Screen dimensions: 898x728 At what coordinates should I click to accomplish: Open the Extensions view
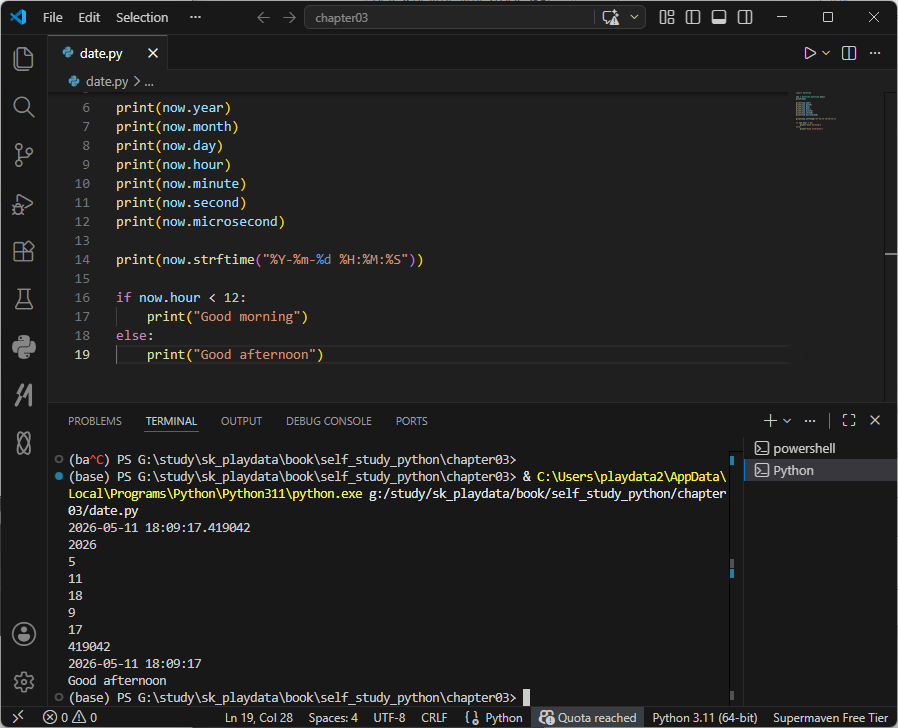[x=23, y=251]
